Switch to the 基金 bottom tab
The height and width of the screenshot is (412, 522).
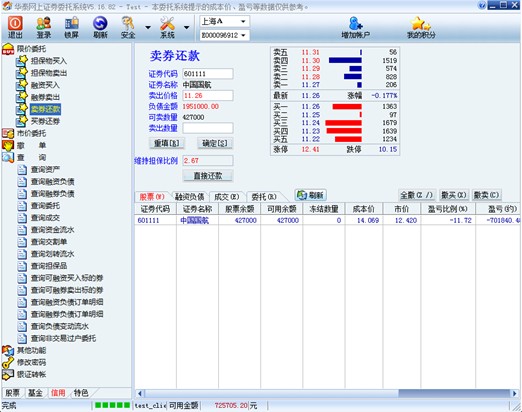click(35, 393)
